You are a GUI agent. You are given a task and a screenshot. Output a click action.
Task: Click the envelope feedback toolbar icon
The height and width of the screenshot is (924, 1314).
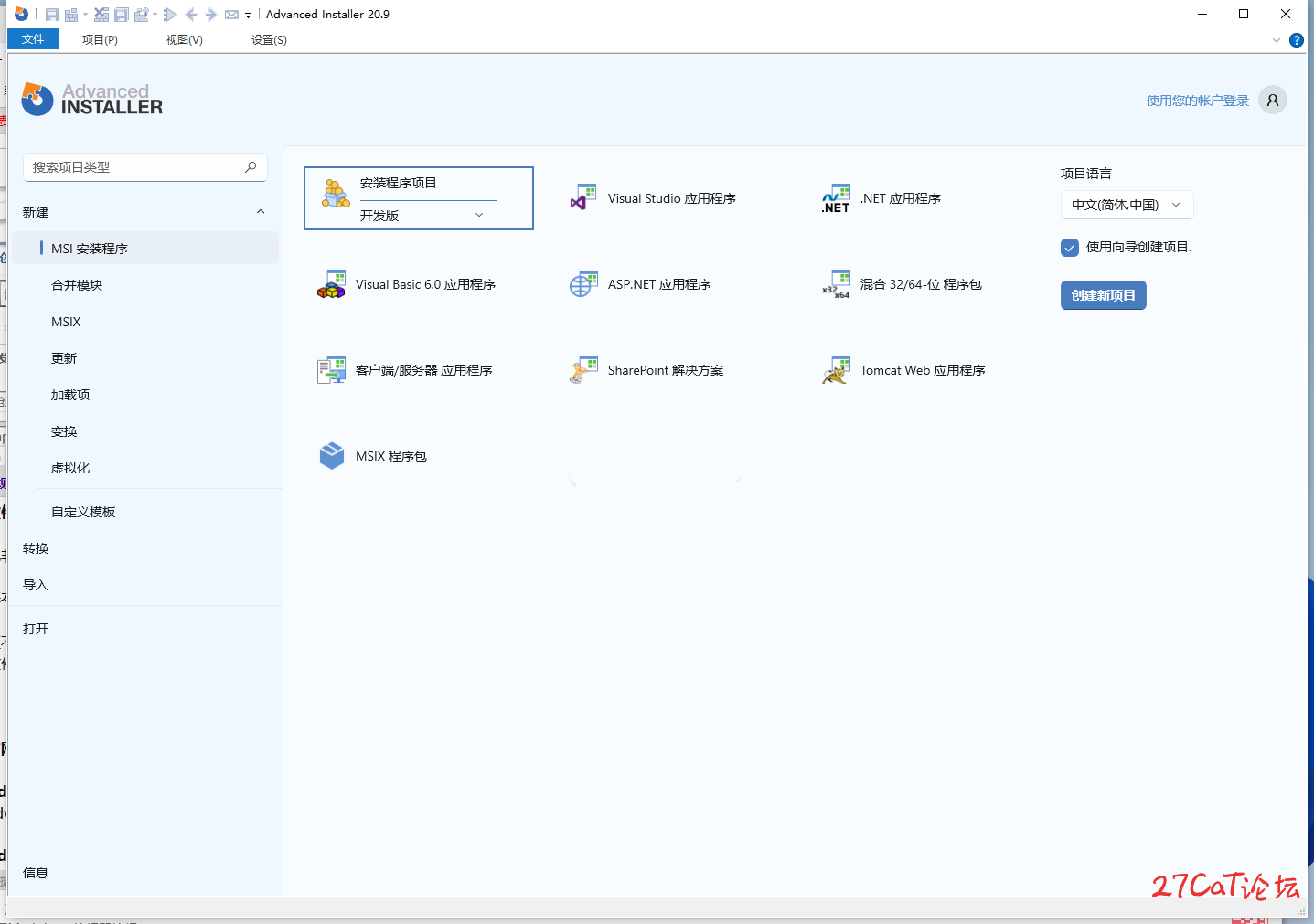coord(231,15)
